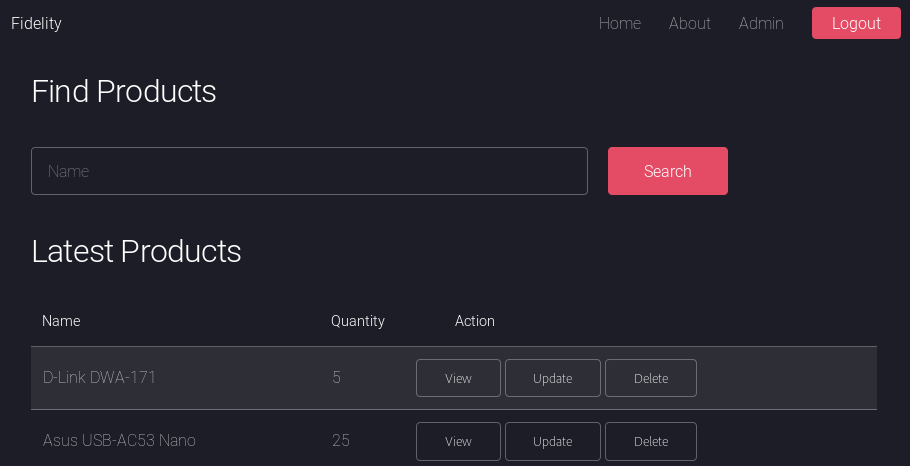Click the Fidelity brand logo link

pos(36,23)
